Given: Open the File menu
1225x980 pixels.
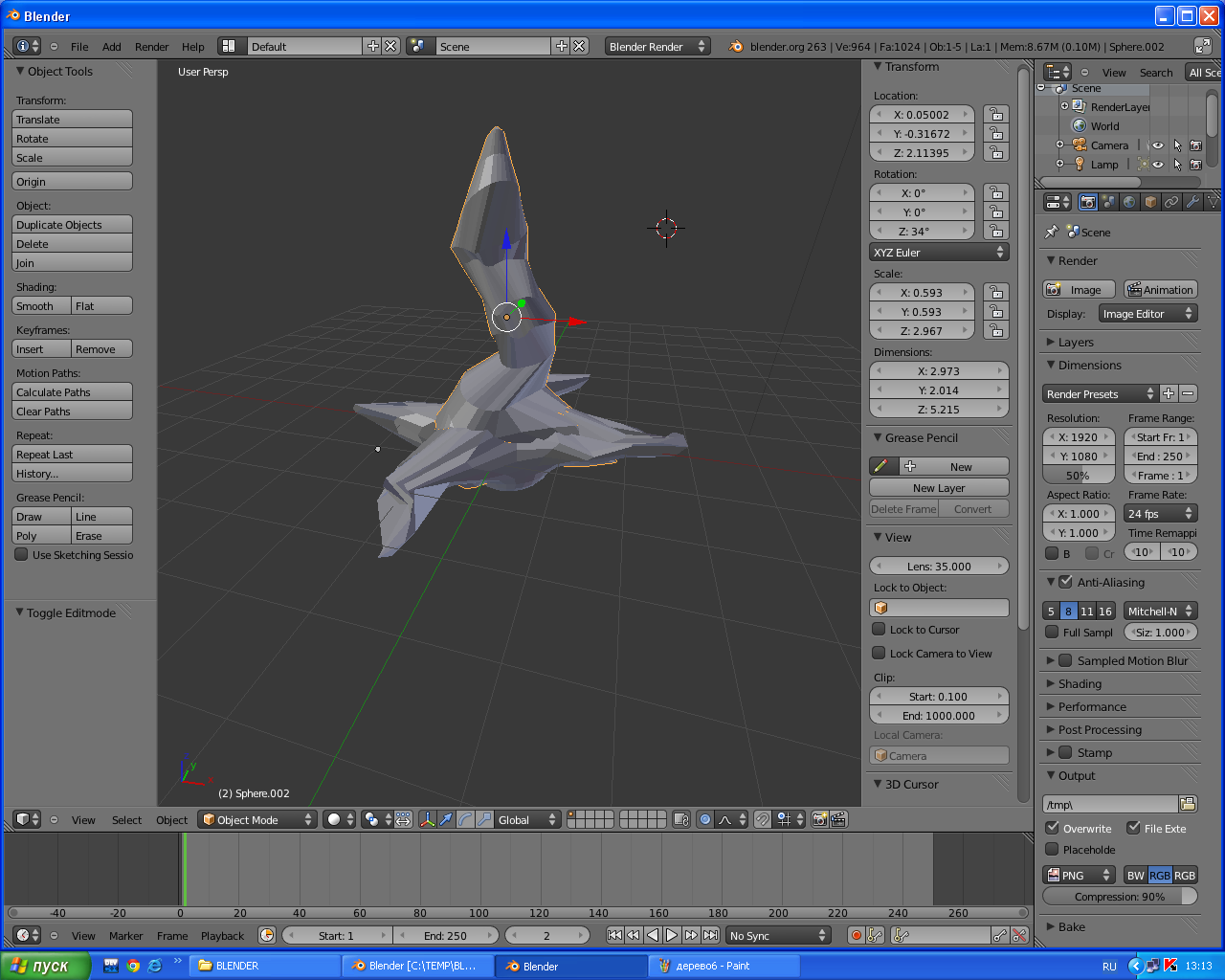Looking at the screenshot, I should point(79,46).
